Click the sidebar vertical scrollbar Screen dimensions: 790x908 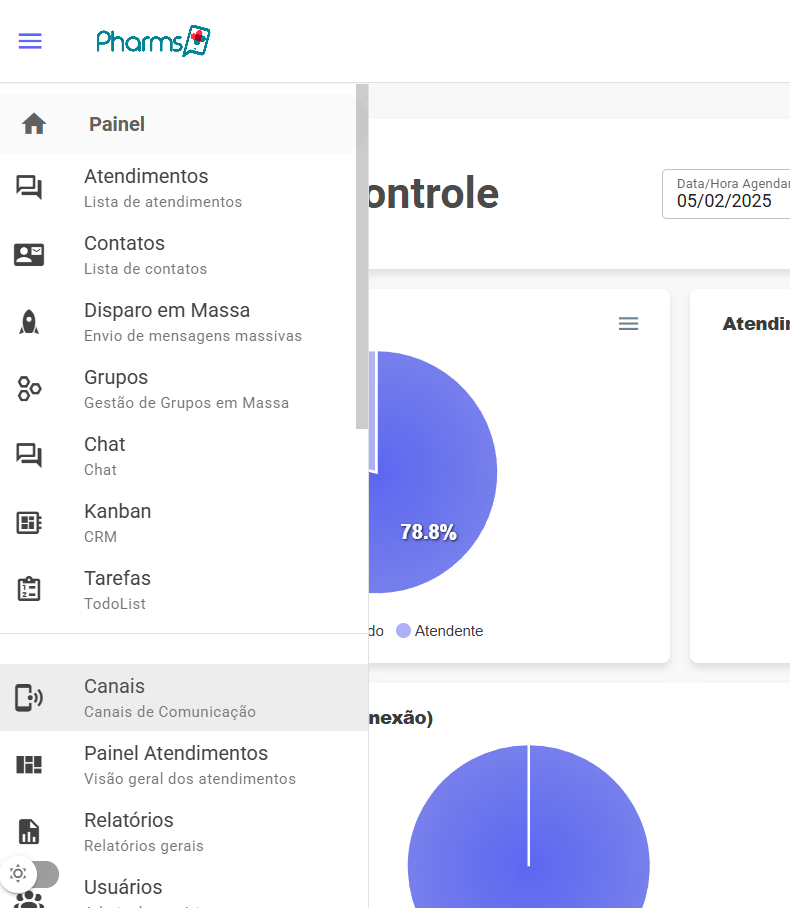pos(362,257)
